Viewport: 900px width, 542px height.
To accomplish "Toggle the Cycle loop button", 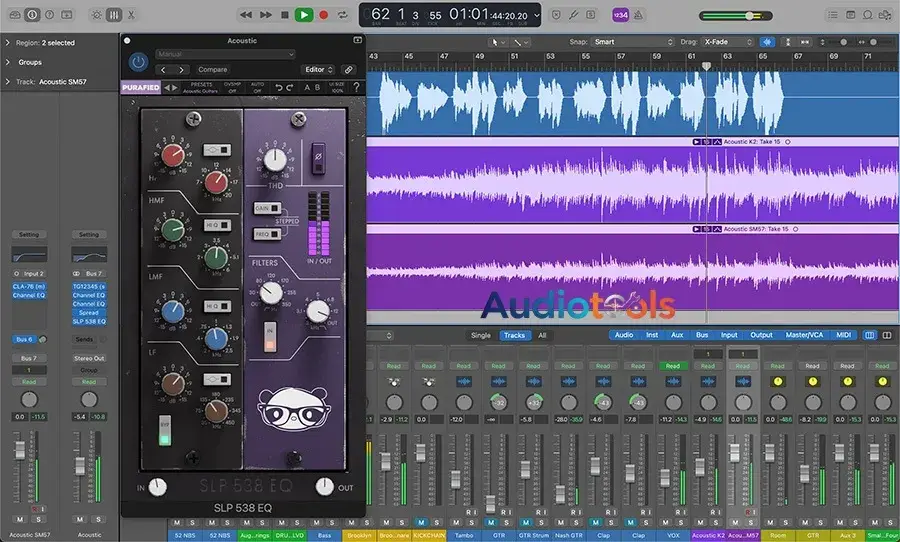I will coord(343,15).
